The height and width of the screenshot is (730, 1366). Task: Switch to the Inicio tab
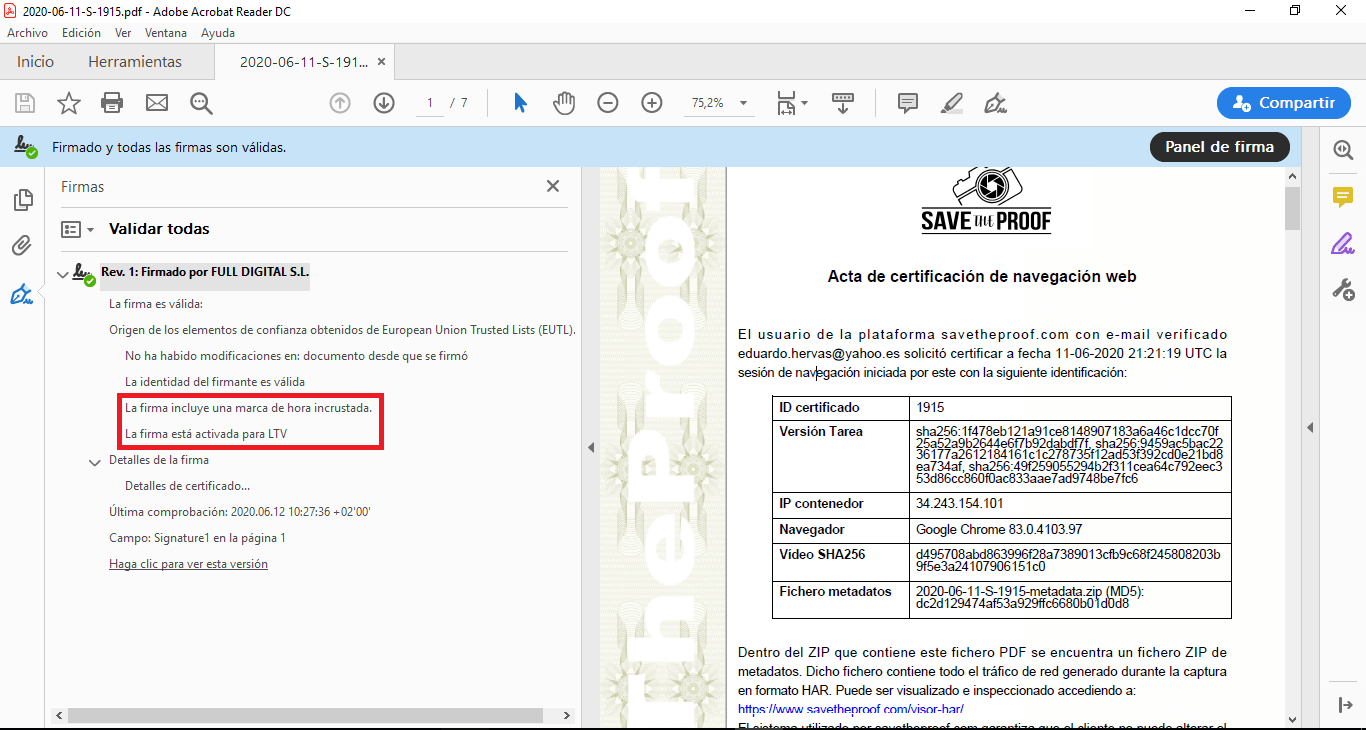tap(35, 62)
